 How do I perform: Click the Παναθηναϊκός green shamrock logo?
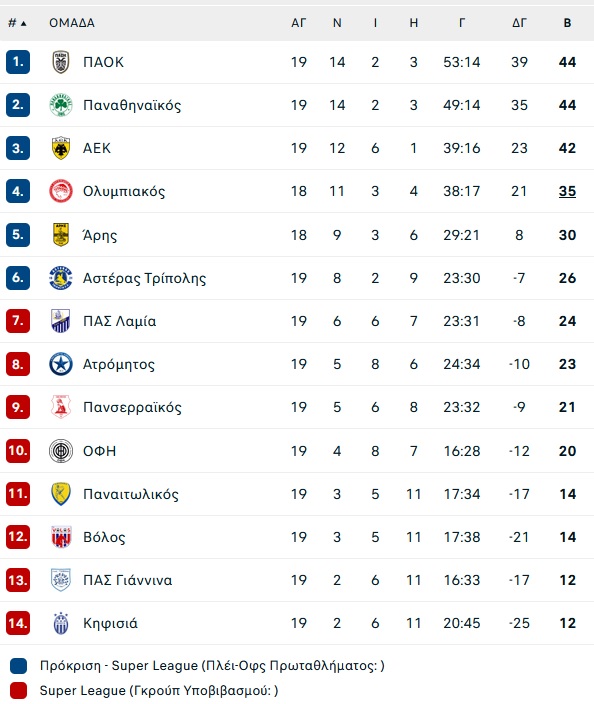(61, 105)
